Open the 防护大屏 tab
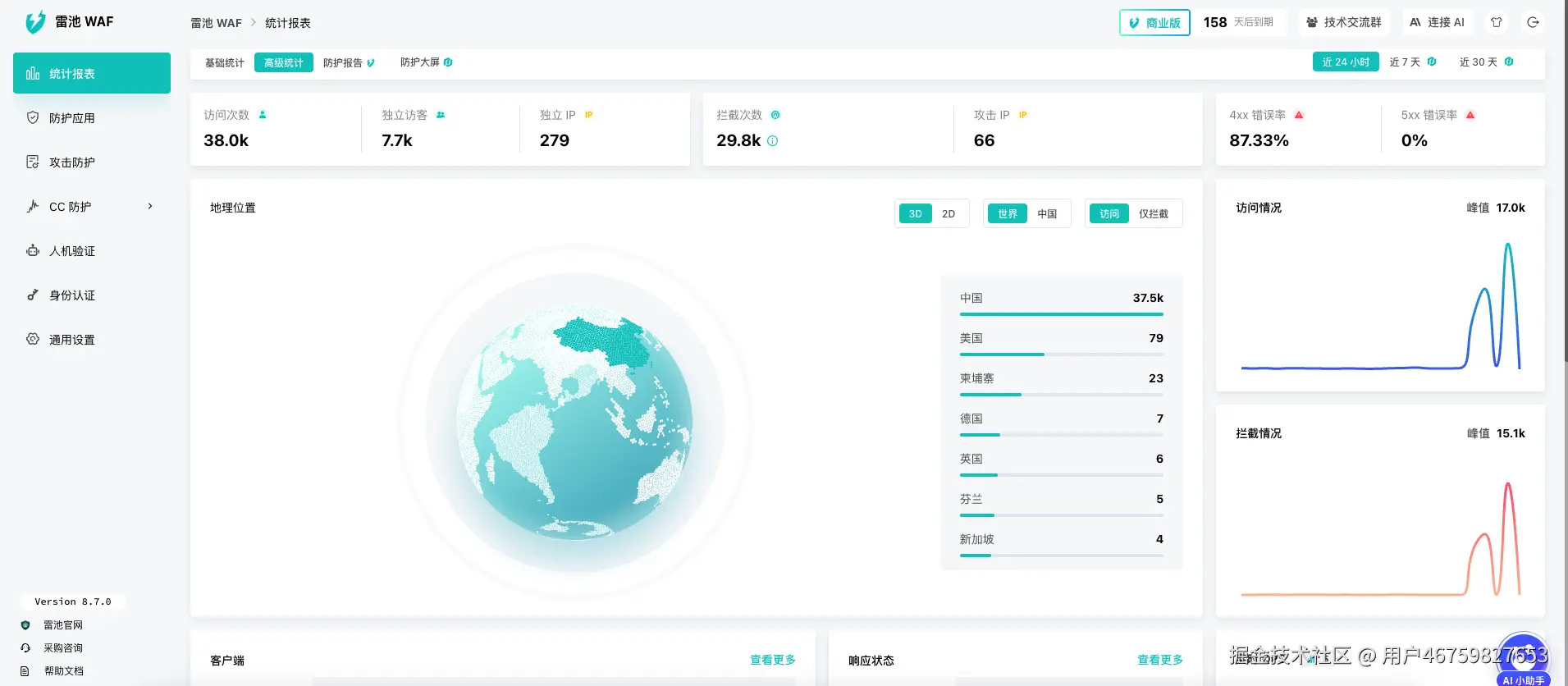 tap(426, 63)
